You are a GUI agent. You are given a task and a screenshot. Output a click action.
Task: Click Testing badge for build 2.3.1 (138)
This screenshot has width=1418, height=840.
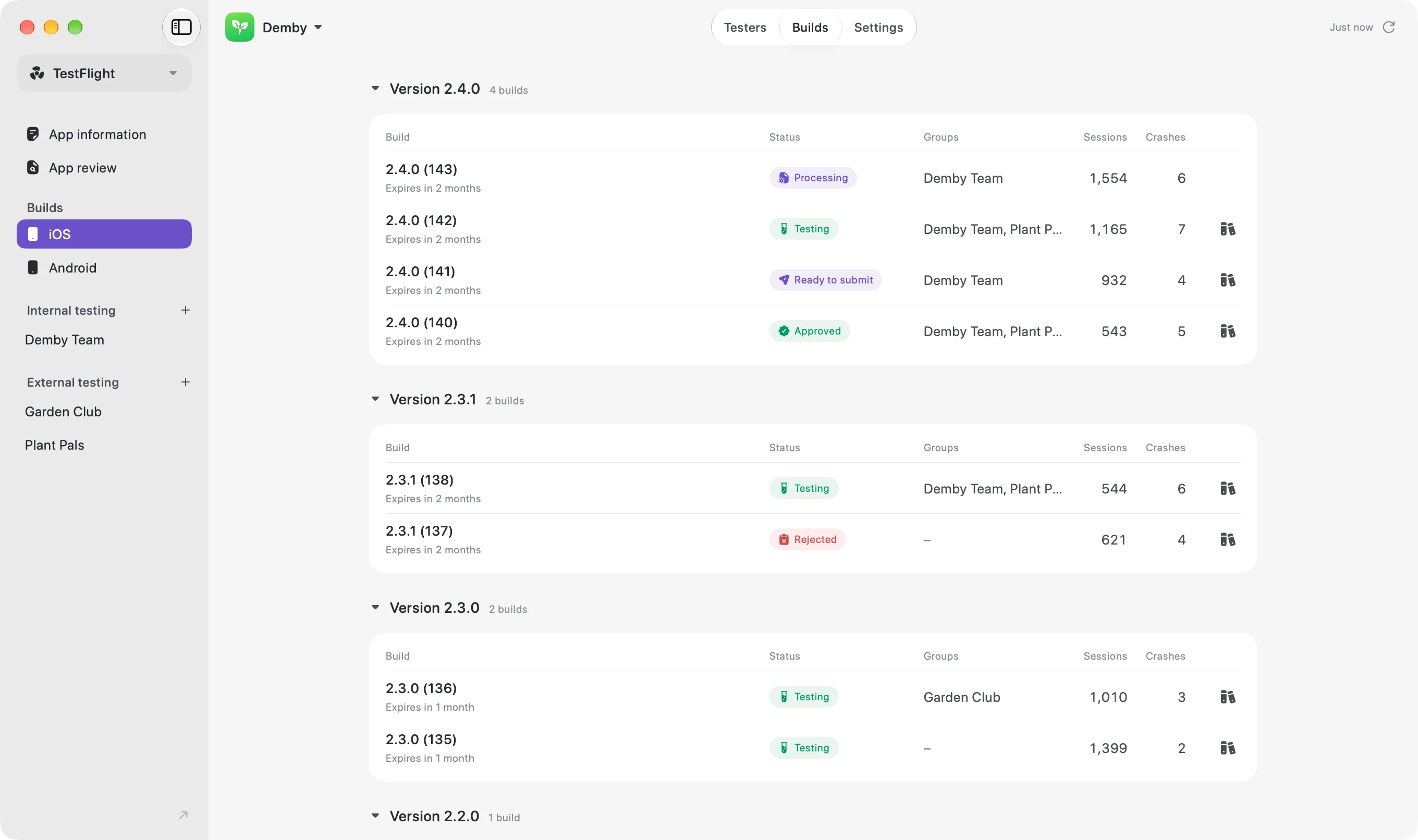(803, 488)
